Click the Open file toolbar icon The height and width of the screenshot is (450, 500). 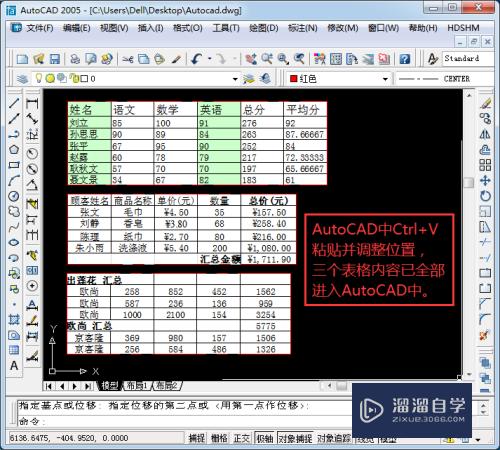(39, 59)
